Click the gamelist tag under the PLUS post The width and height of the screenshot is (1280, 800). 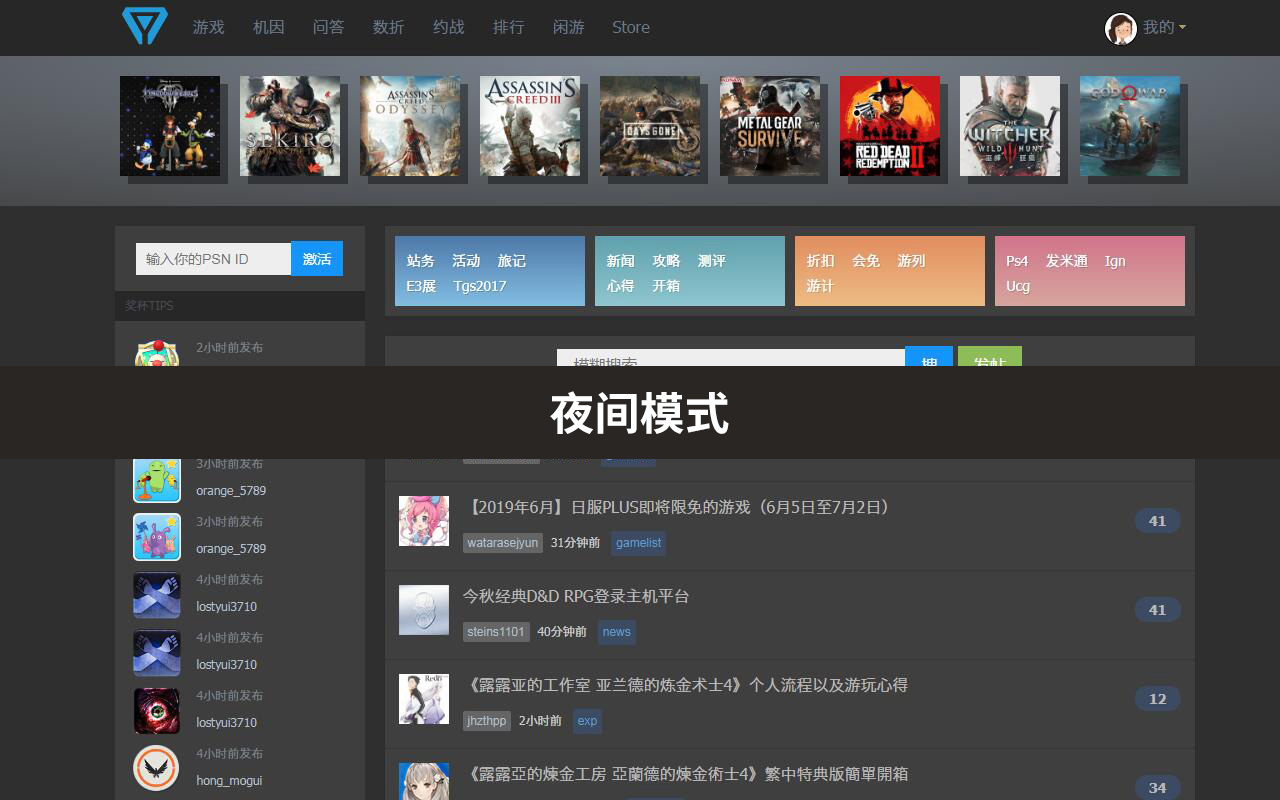point(638,543)
